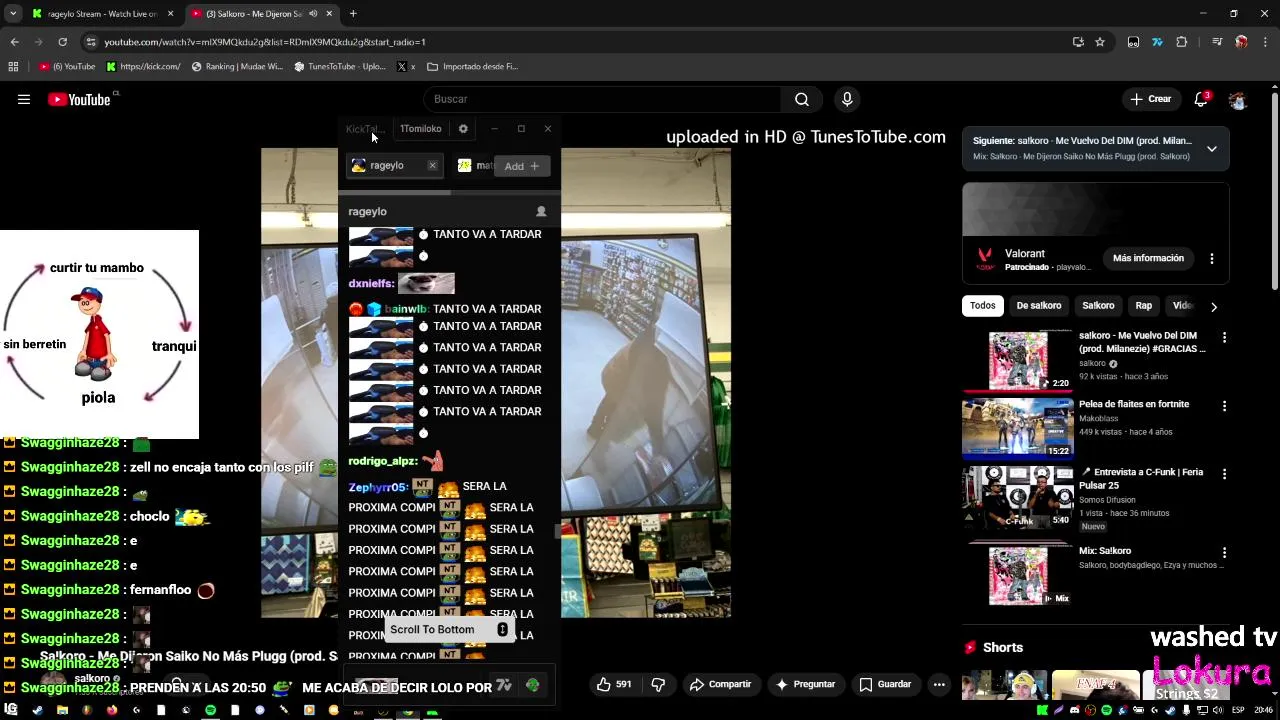Open Pelea de flaites en fortnite thumbnail
The width and height of the screenshot is (1280, 720).
1017,428
